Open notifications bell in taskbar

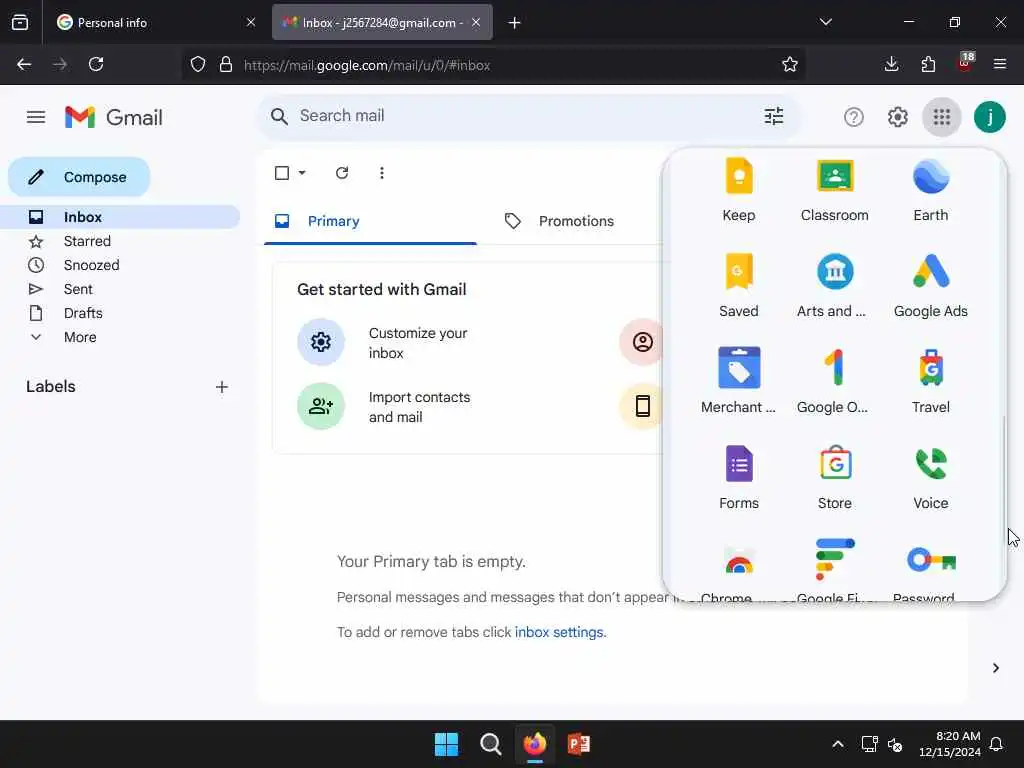tap(996, 744)
